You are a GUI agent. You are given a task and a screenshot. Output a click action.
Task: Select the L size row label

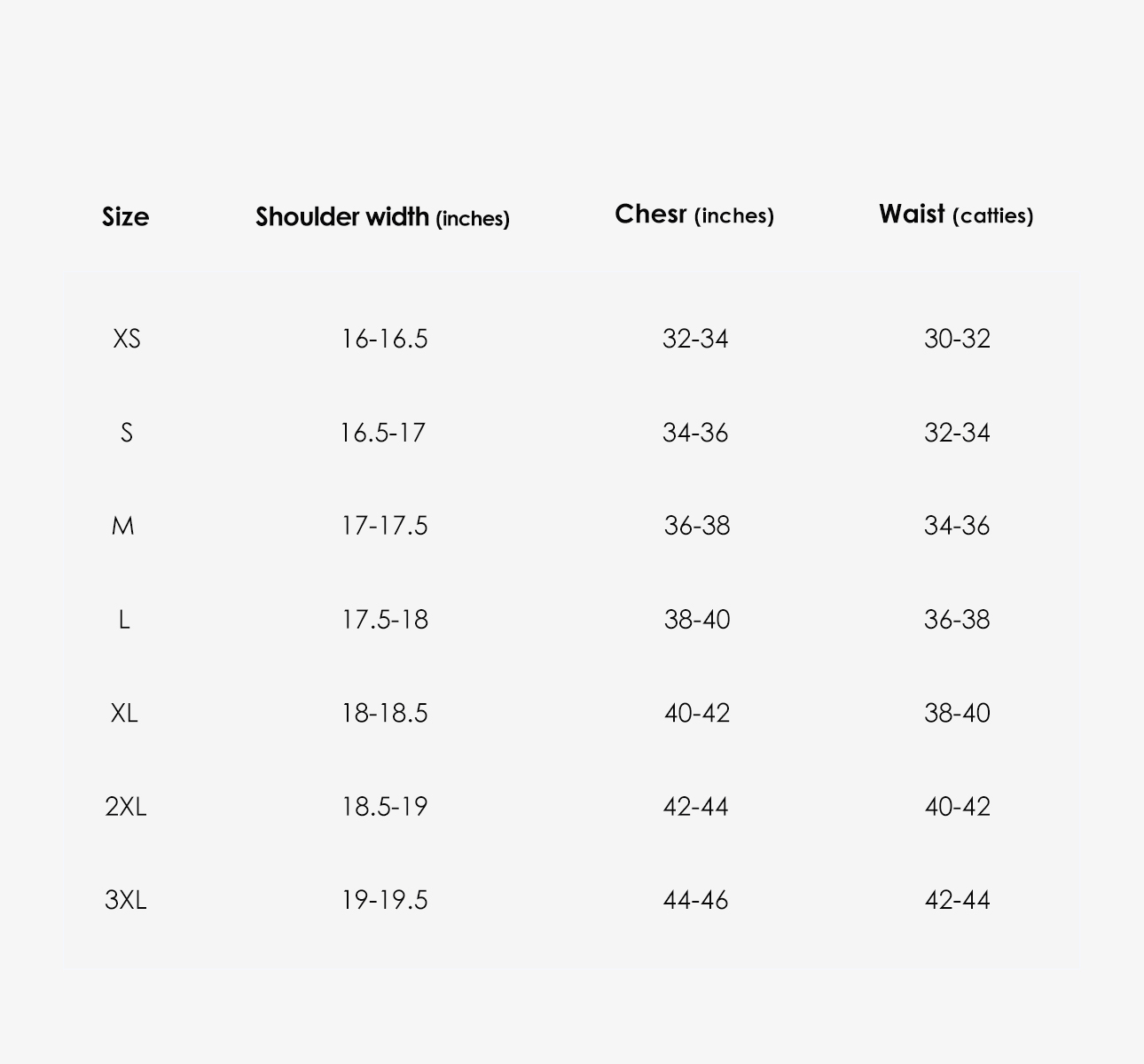124,620
